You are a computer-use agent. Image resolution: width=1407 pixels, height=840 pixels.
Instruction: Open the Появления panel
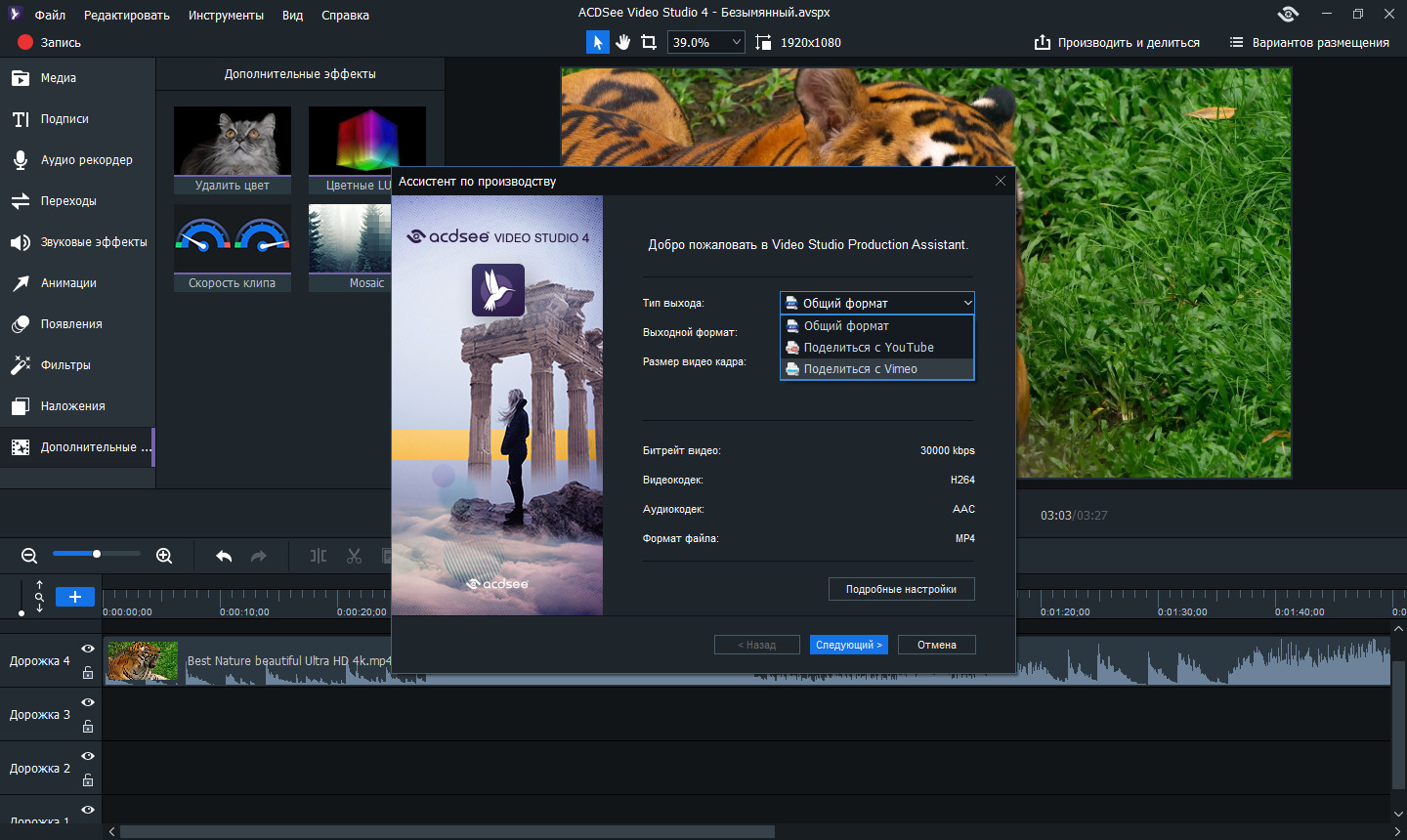coord(77,324)
